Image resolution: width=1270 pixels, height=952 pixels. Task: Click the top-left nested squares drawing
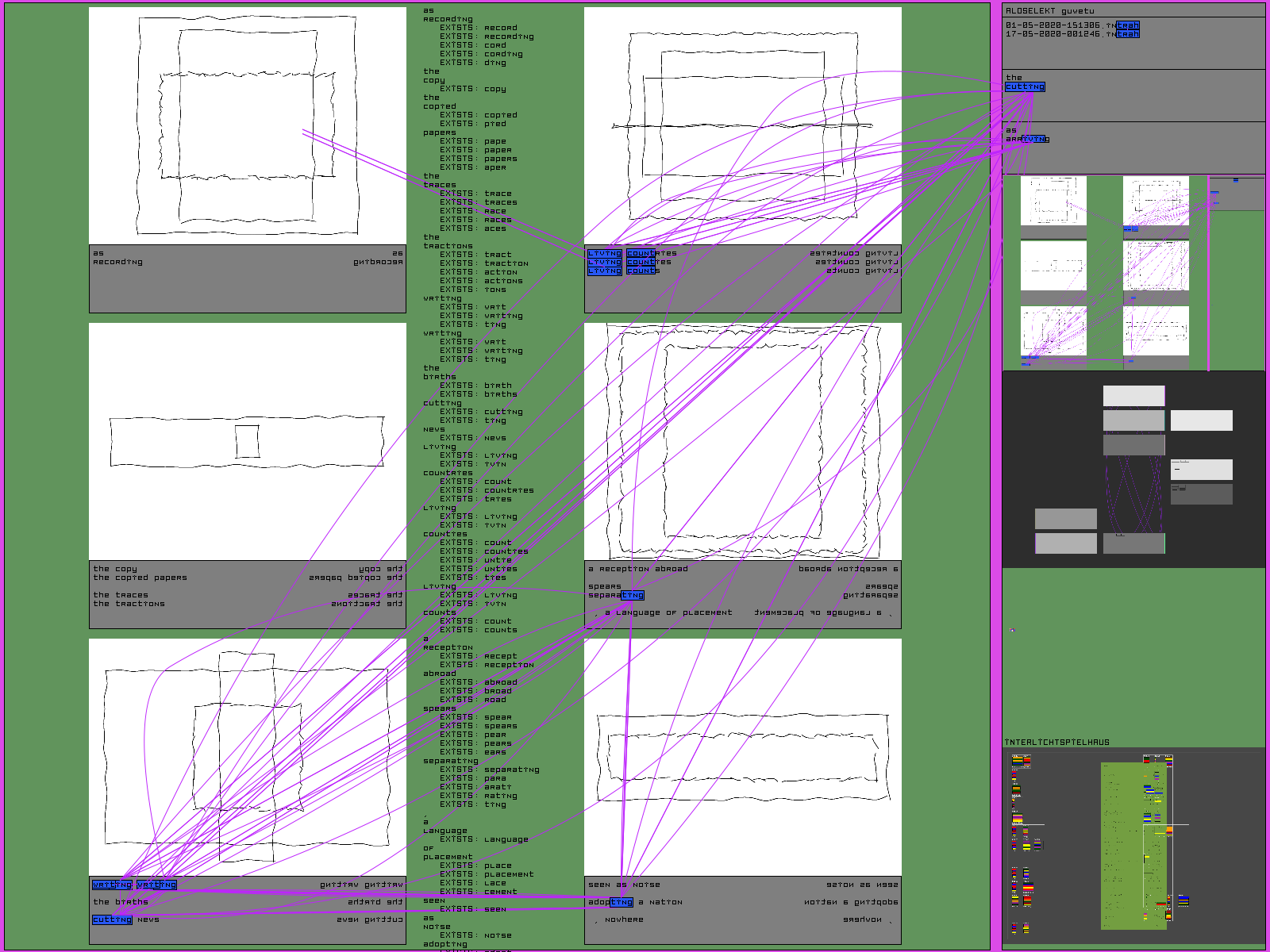pos(247,125)
